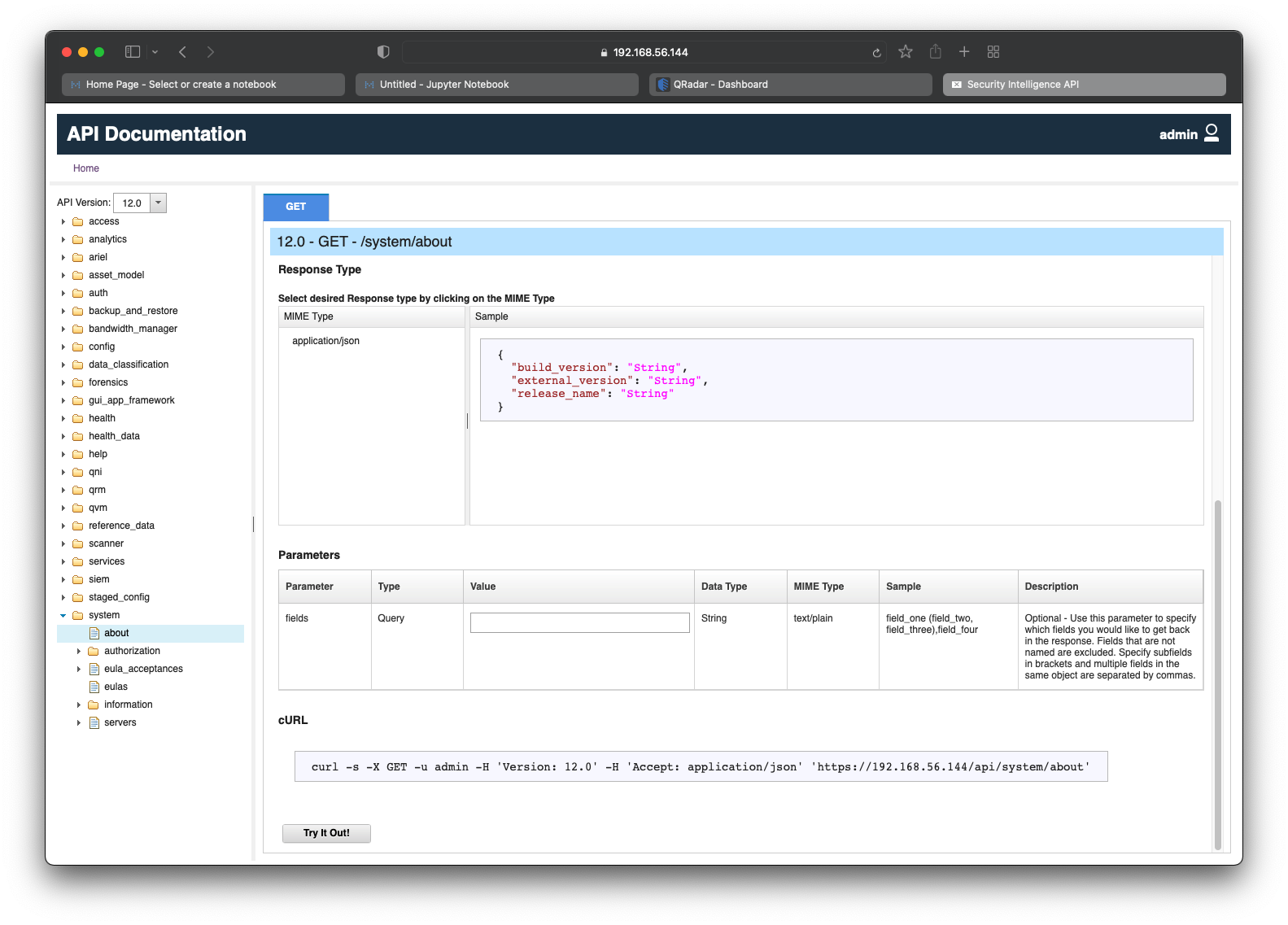Bookmark page with the star icon
This screenshot has height=925, width=1288.
click(906, 52)
